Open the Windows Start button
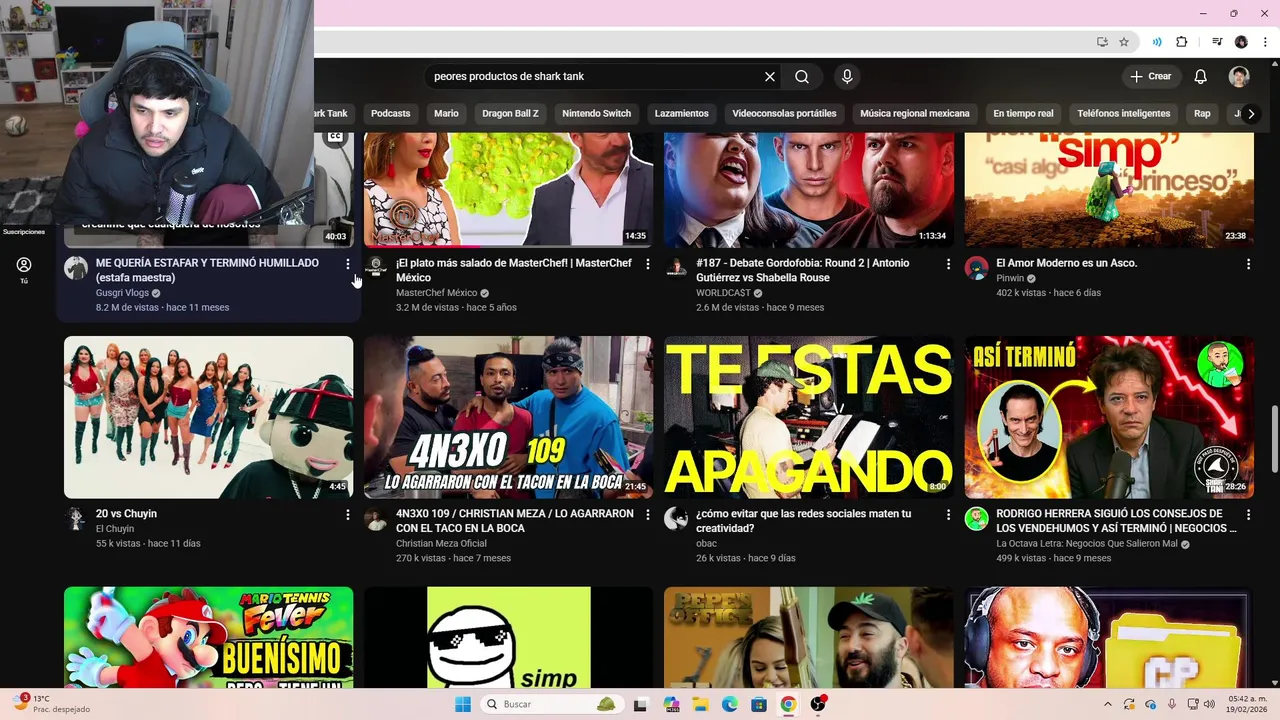Screen dimensions: 1280x720 [463, 704]
